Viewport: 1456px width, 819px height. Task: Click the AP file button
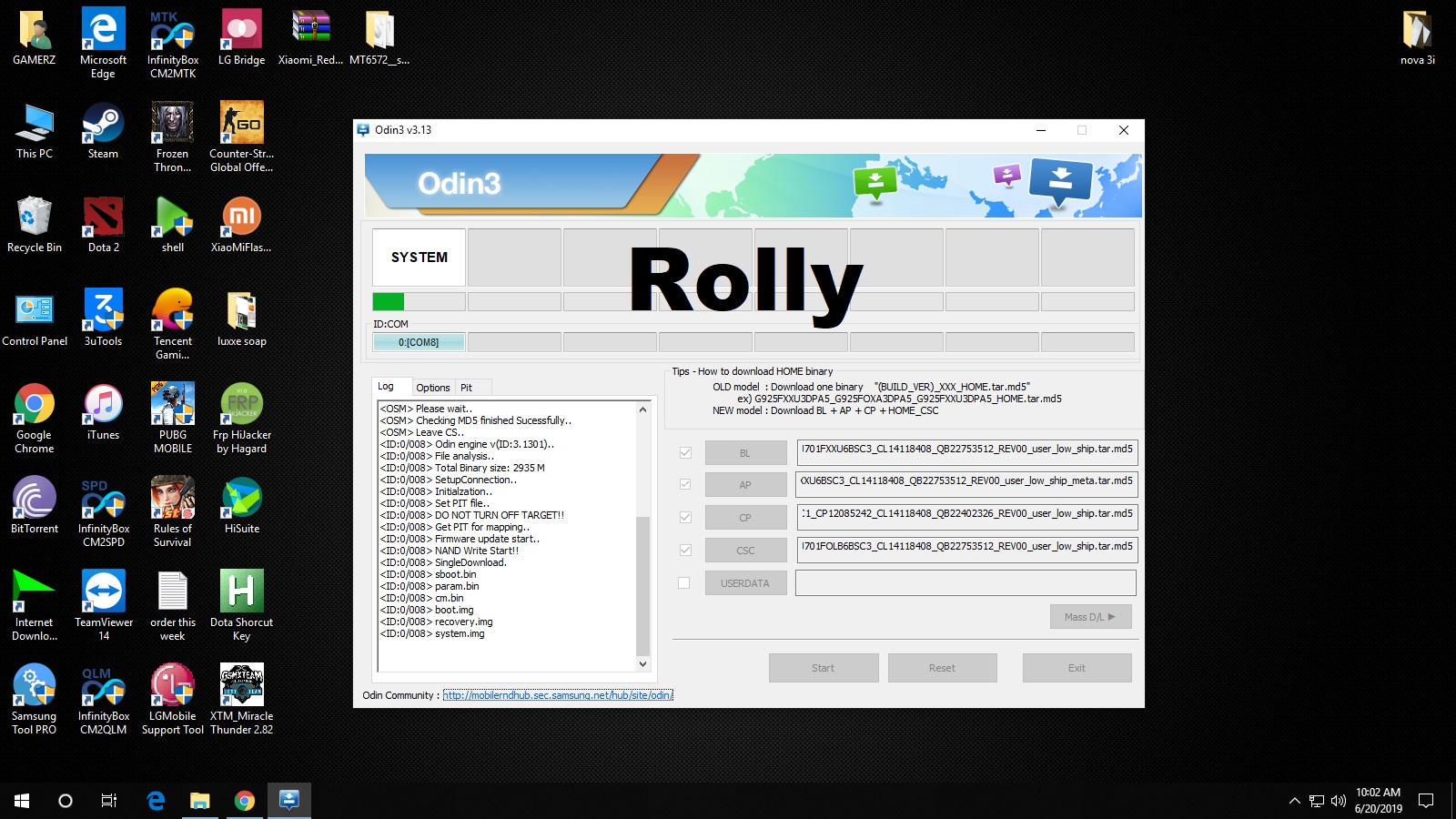[745, 485]
